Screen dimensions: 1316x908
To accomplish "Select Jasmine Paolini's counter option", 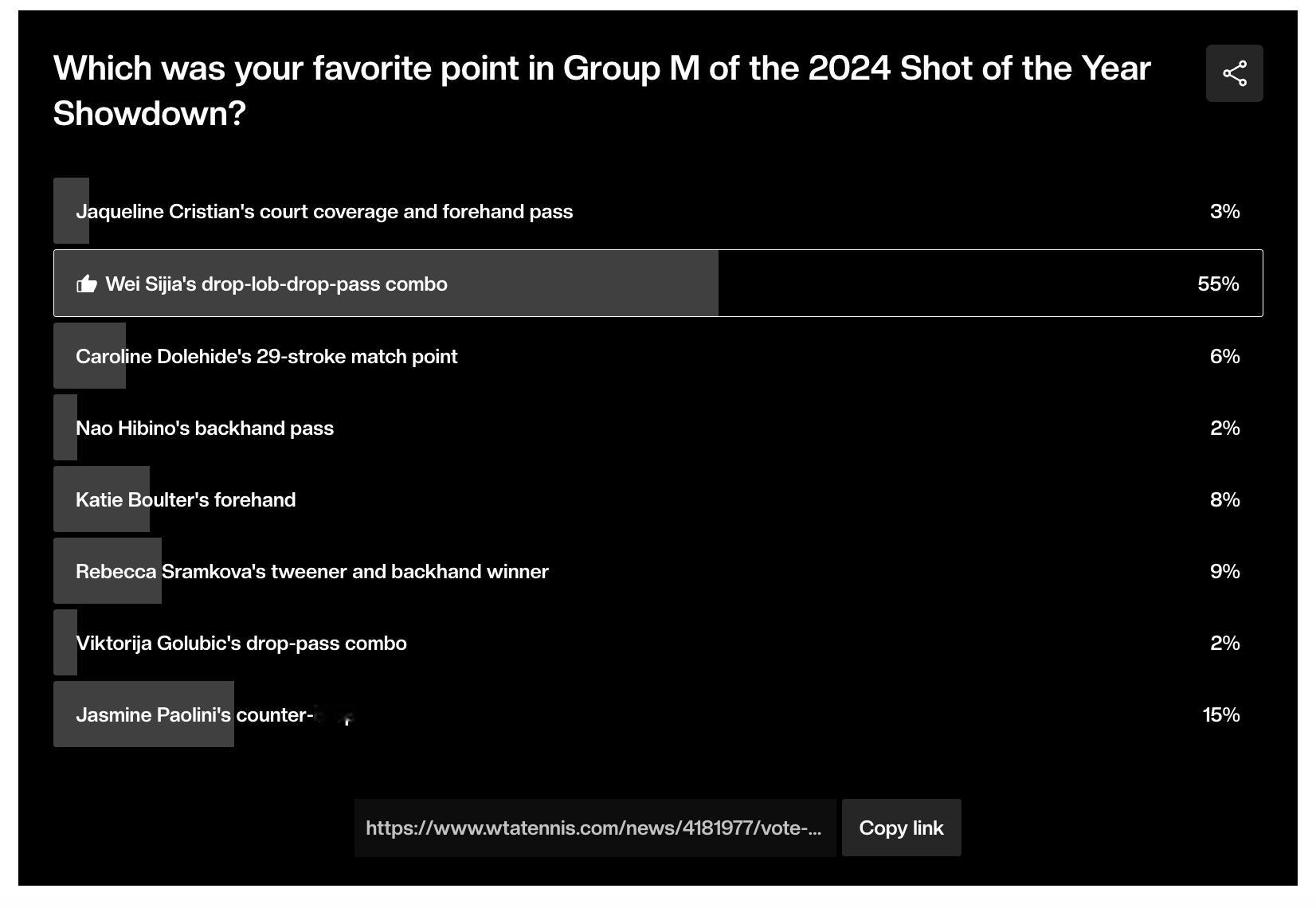I will [658, 714].
